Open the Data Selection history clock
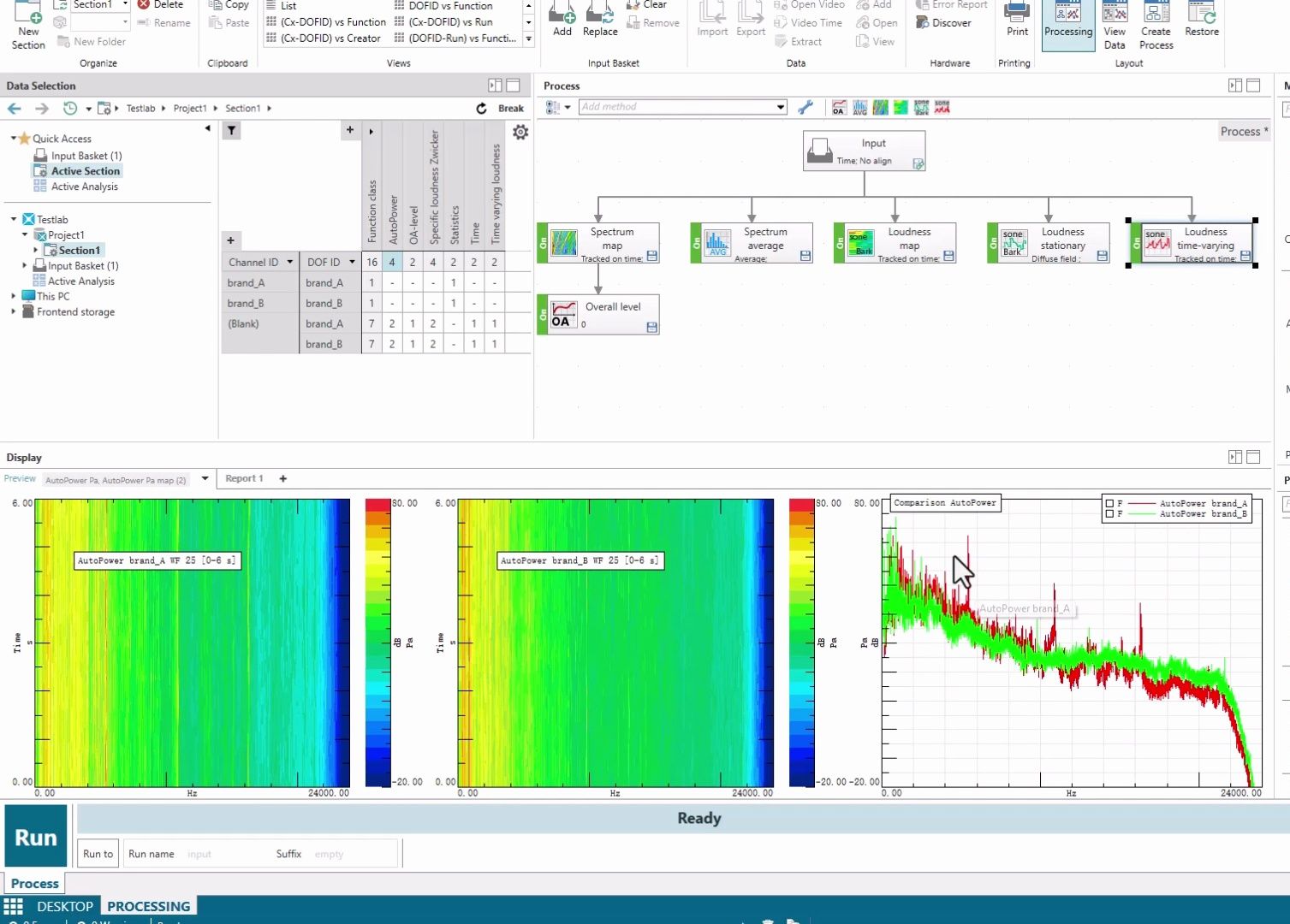 pos(70,109)
